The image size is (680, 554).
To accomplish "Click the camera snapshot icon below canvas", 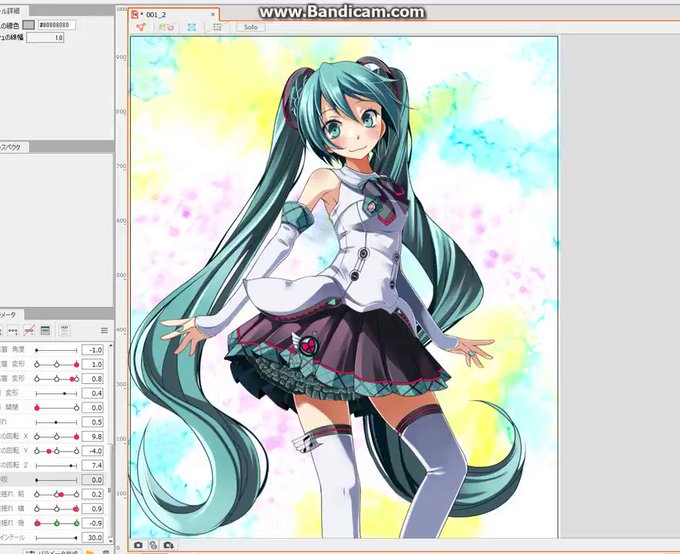I will pos(138,545).
